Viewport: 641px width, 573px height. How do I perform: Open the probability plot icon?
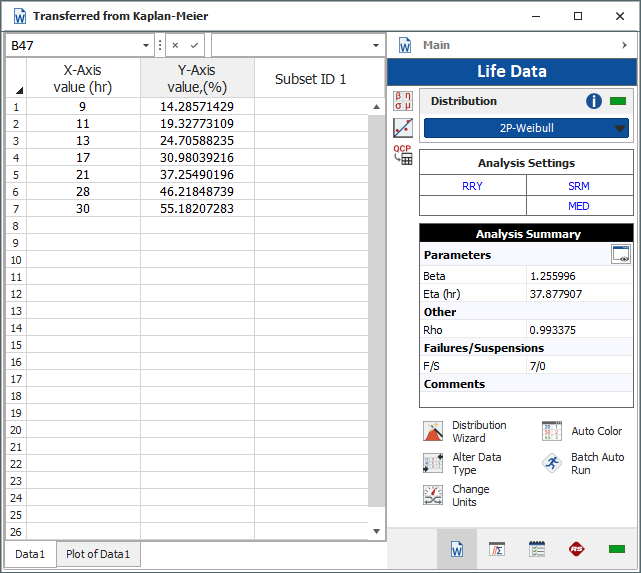point(403,127)
